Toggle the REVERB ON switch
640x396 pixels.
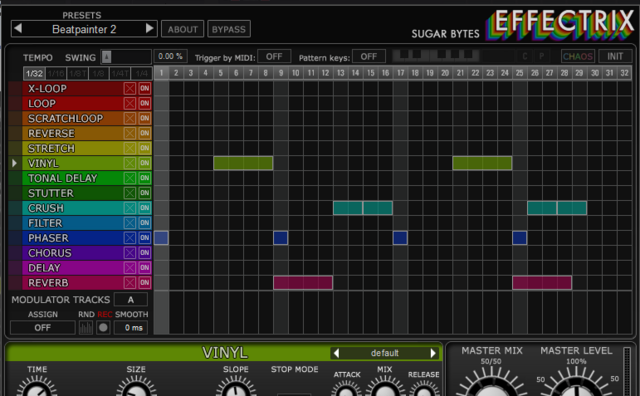[144, 283]
